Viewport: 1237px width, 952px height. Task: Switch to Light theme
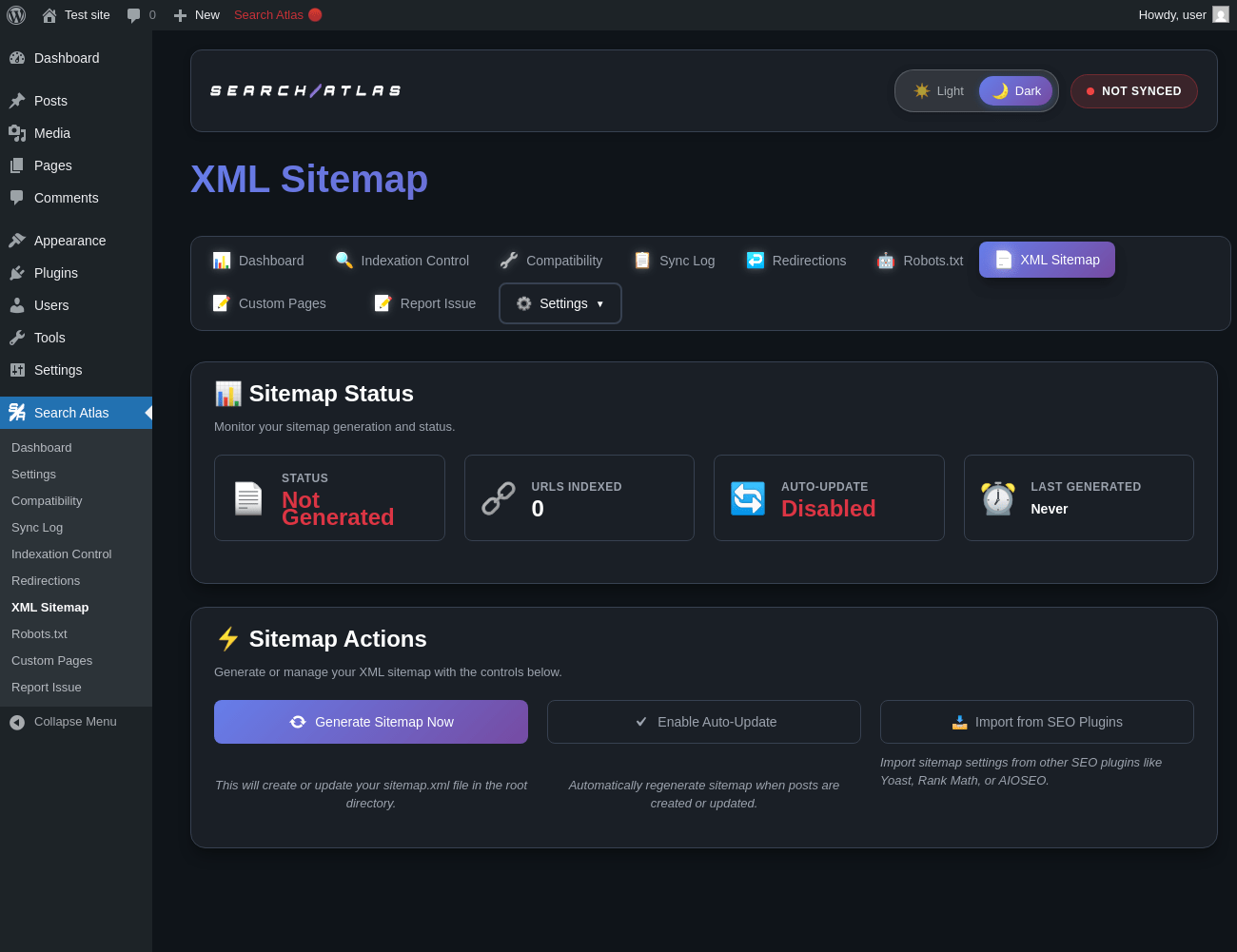click(938, 91)
